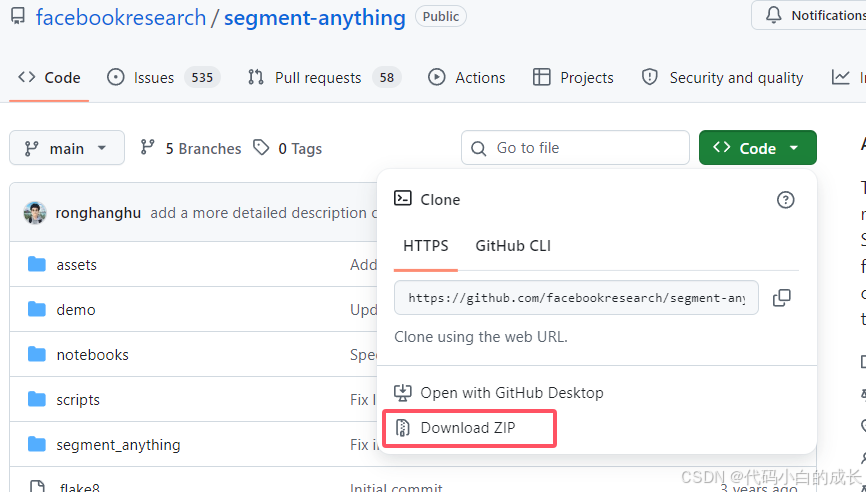The height and width of the screenshot is (492, 866).
Task: Open the Issues tab
Action: click(163, 77)
